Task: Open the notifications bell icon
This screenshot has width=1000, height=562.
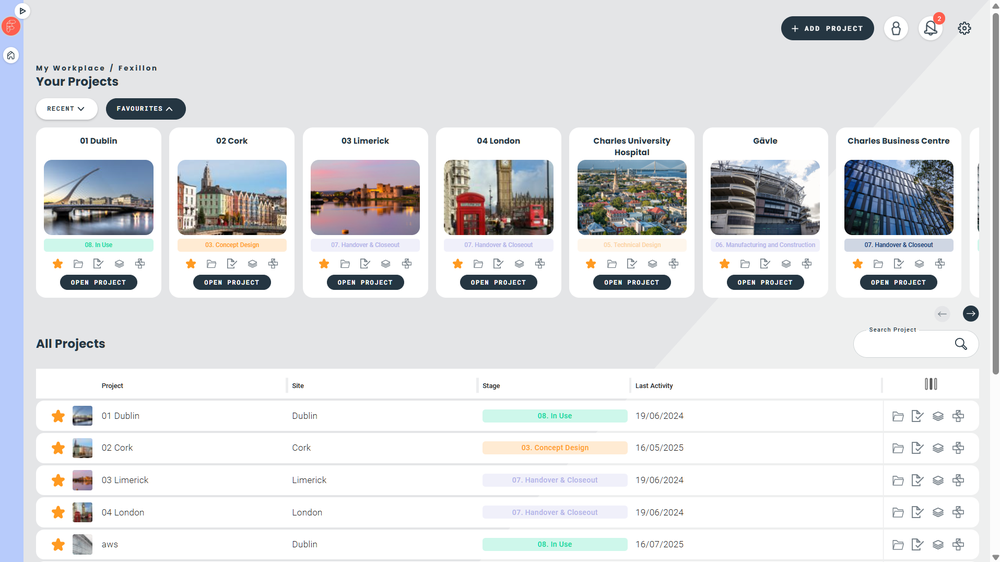Action: coord(930,29)
